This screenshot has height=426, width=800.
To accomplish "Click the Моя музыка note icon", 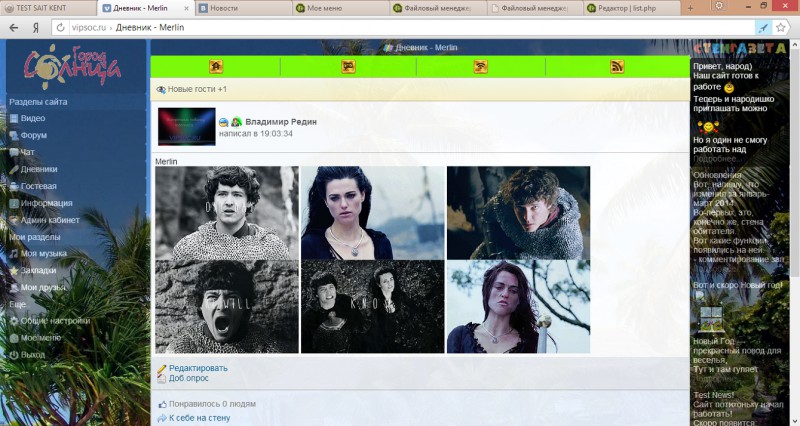I will pos(14,254).
